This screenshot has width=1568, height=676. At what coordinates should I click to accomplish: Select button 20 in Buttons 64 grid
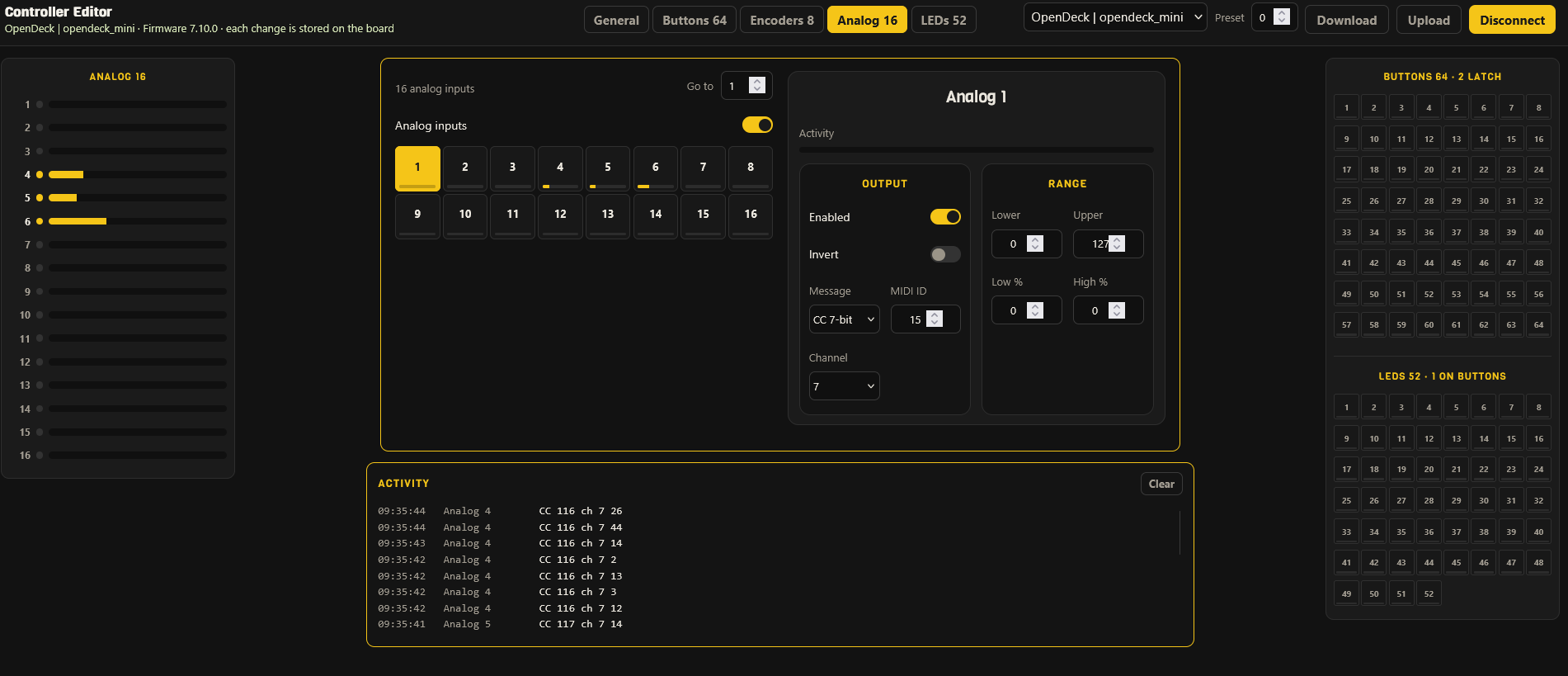pos(1429,169)
